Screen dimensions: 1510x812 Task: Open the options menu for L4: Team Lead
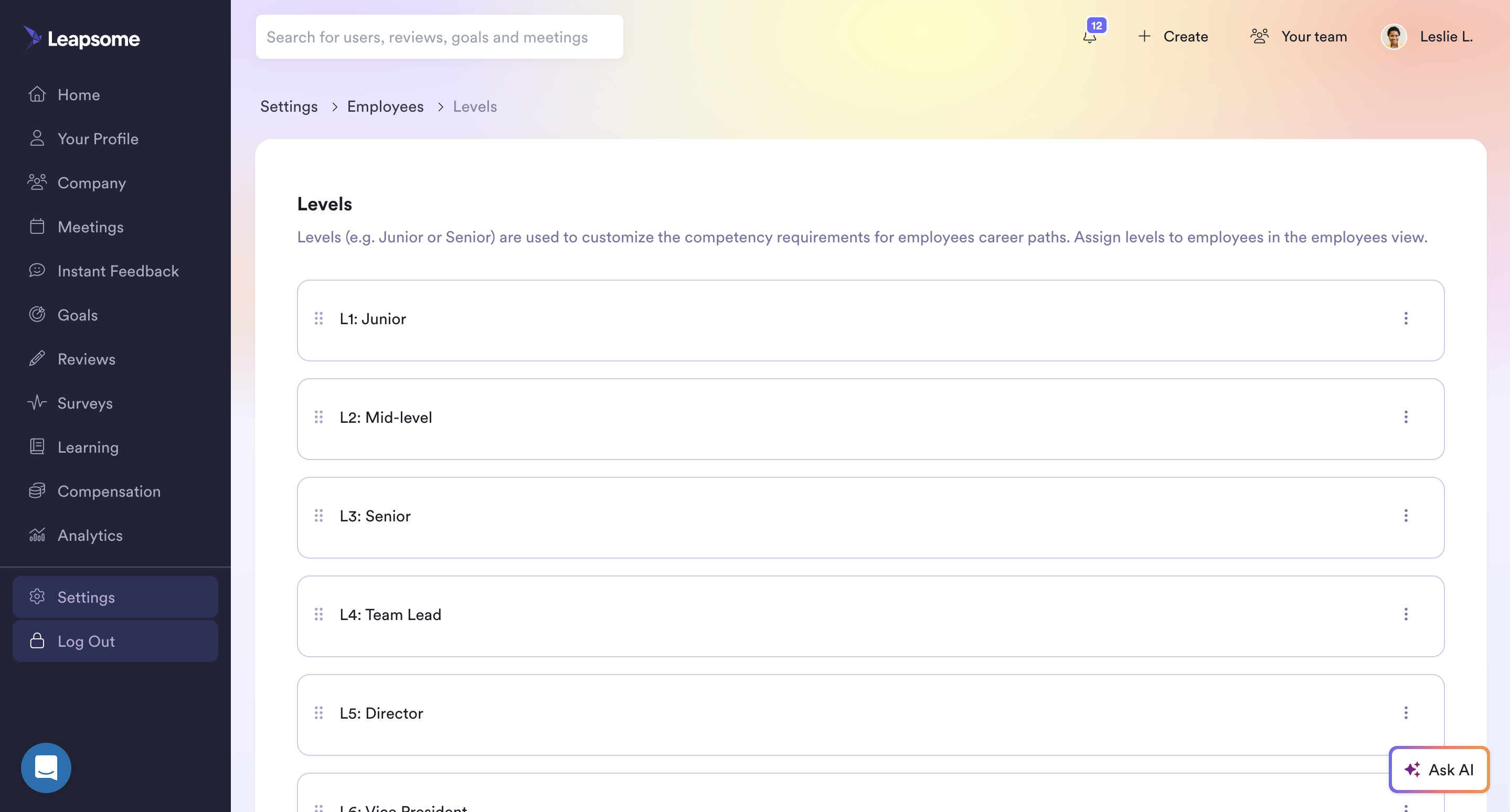[1406, 614]
